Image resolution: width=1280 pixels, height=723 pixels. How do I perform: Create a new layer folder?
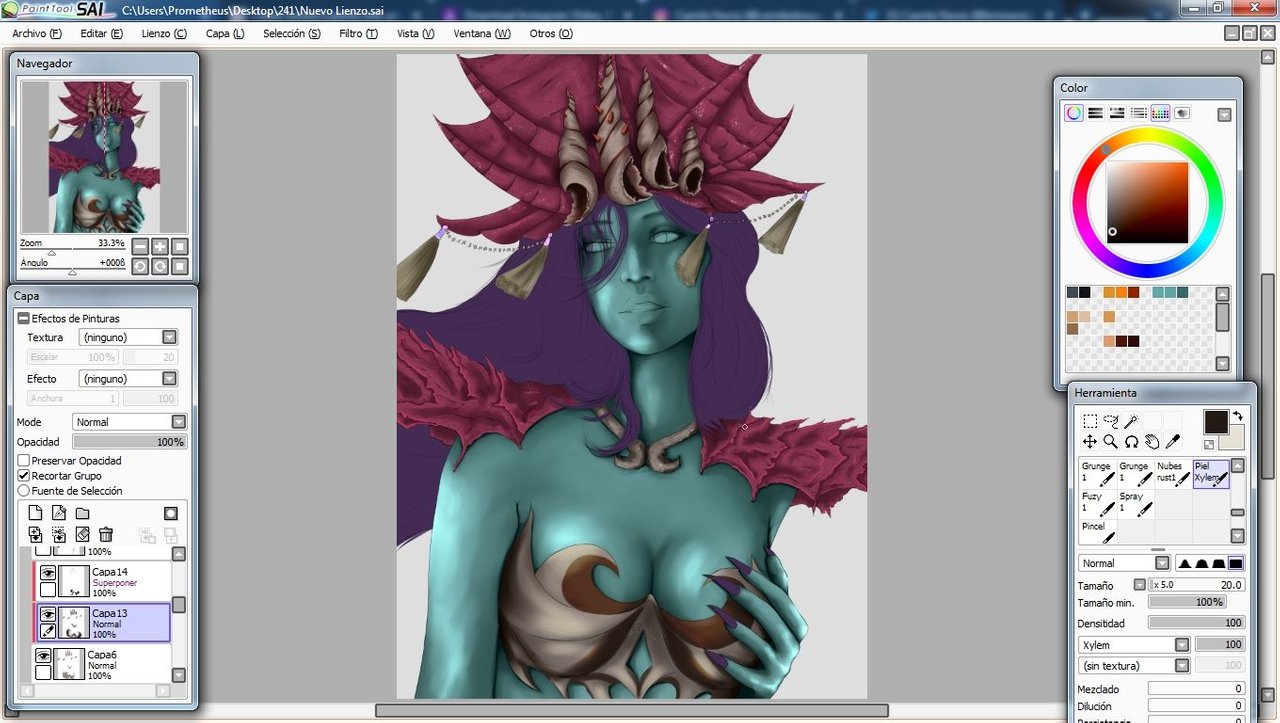[82, 513]
